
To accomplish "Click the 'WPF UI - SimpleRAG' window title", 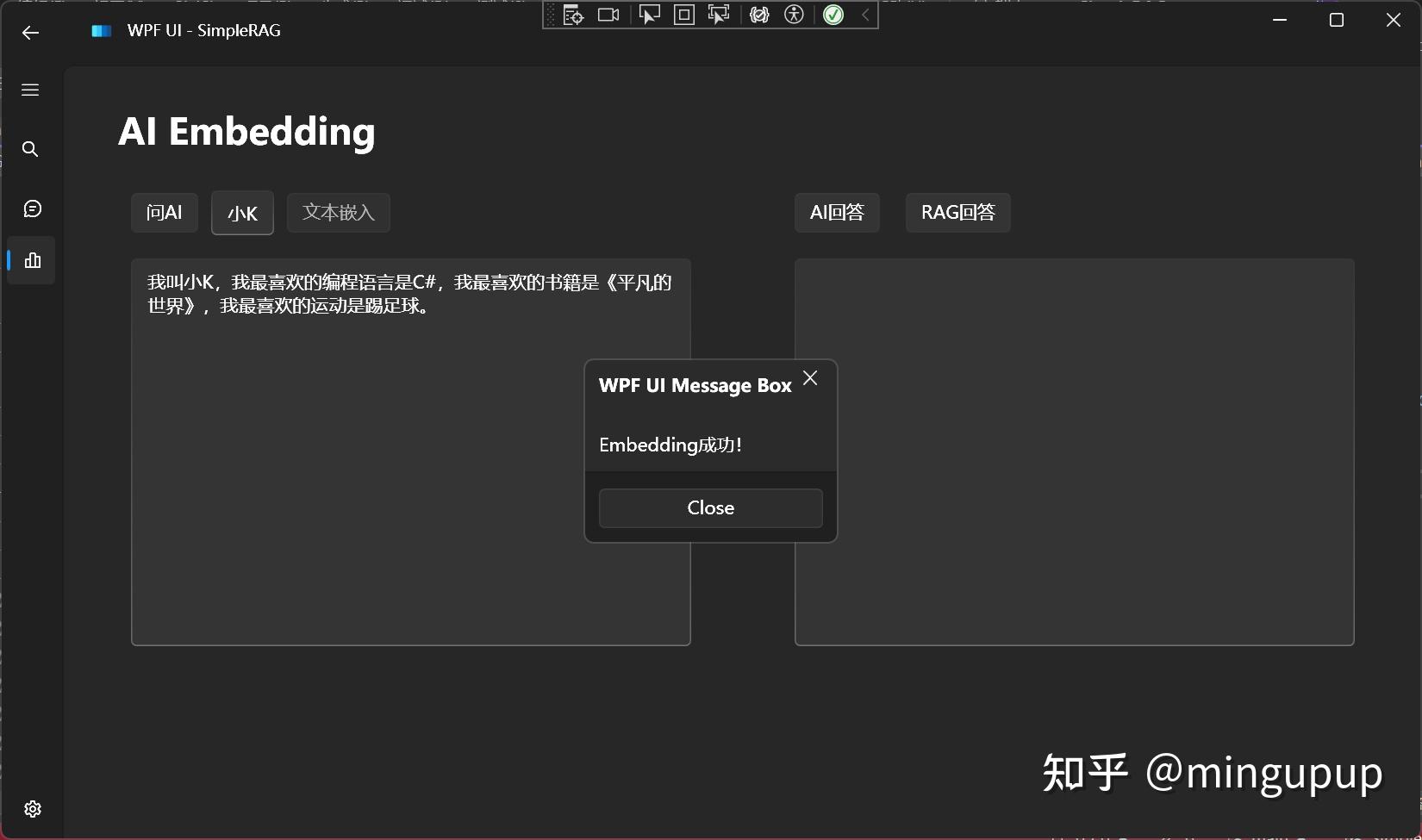I will click(x=204, y=31).
